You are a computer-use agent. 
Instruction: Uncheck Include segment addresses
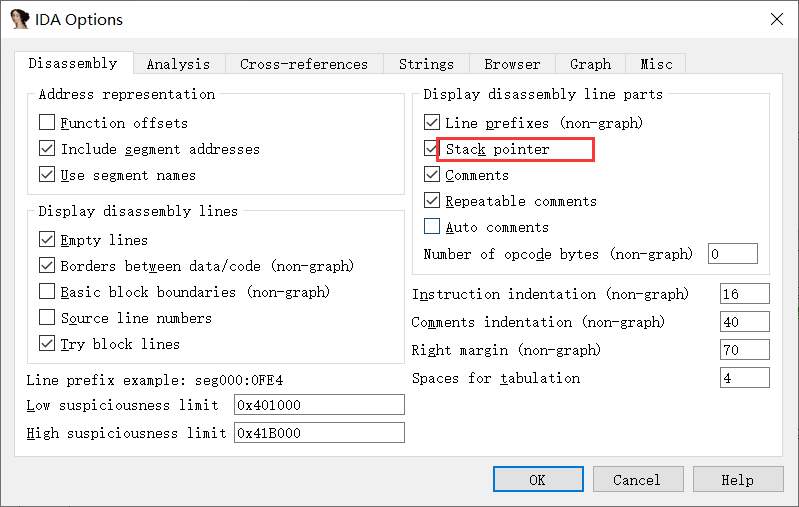coord(47,148)
